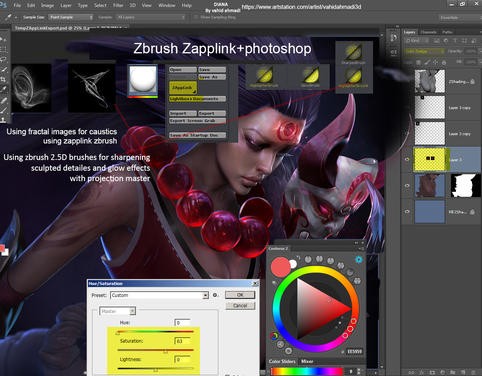The width and height of the screenshot is (482, 376).
Task: Select the Eyedropper tool icon in options bar
Action: click(8, 17)
